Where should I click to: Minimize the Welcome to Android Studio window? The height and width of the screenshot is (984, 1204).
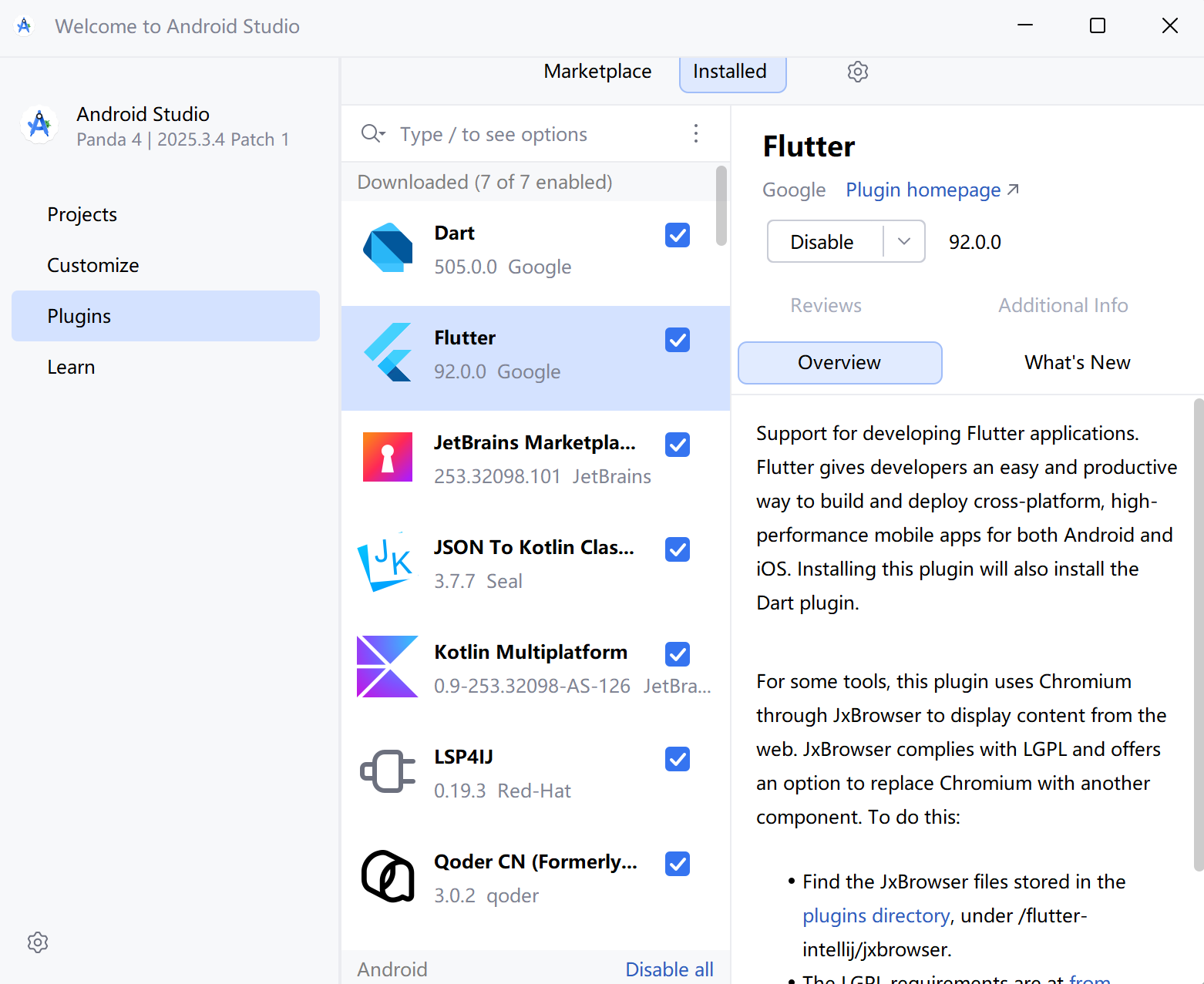(x=1025, y=25)
